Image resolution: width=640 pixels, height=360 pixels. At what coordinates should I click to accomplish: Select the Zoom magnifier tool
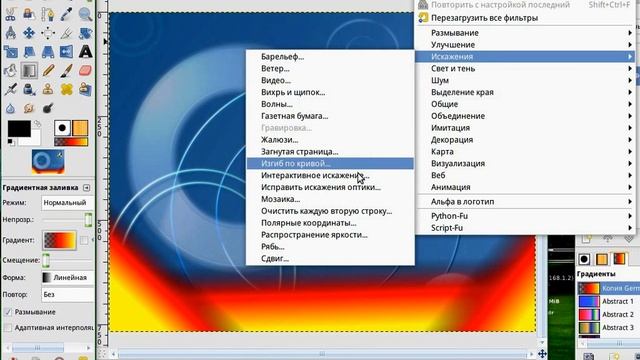coord(85,14)
